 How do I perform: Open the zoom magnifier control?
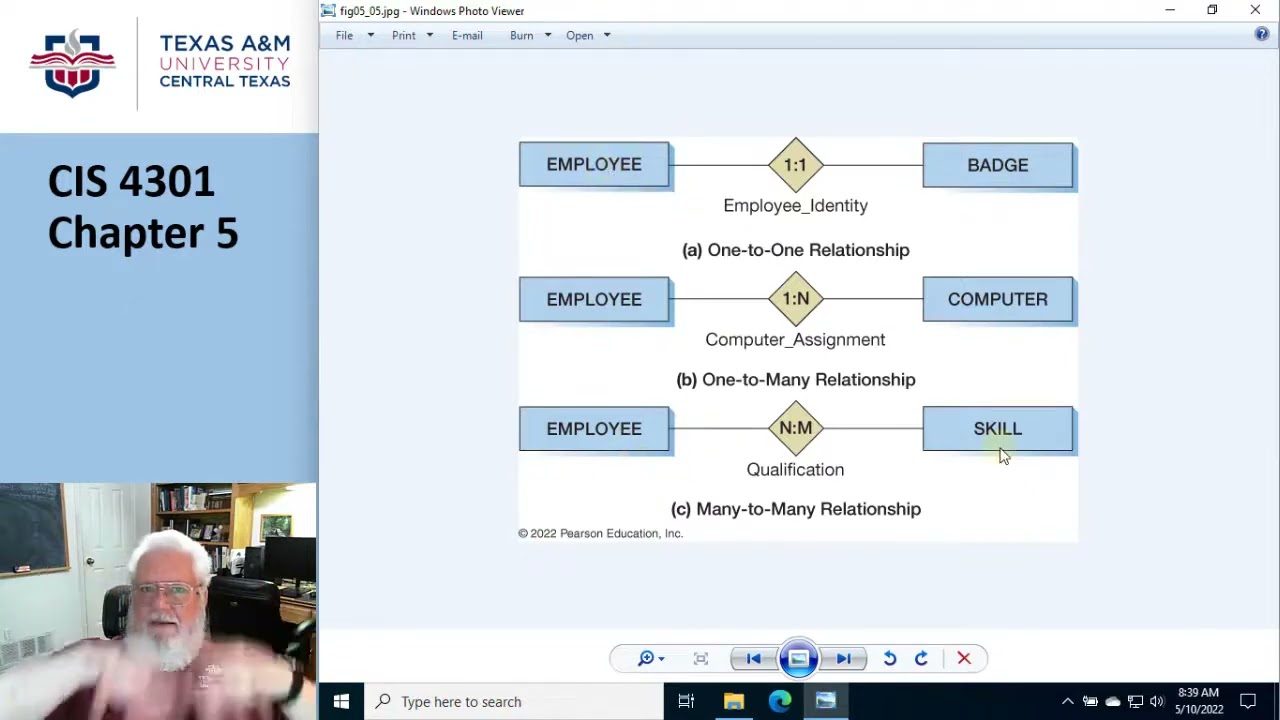tap(646, 658)
